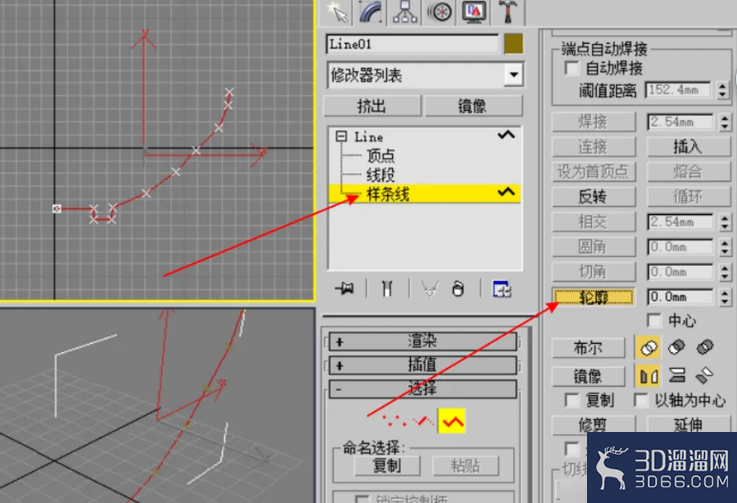737x503 pixels.
Task: Click the 切角 button
Action: (x=594, y=272)
